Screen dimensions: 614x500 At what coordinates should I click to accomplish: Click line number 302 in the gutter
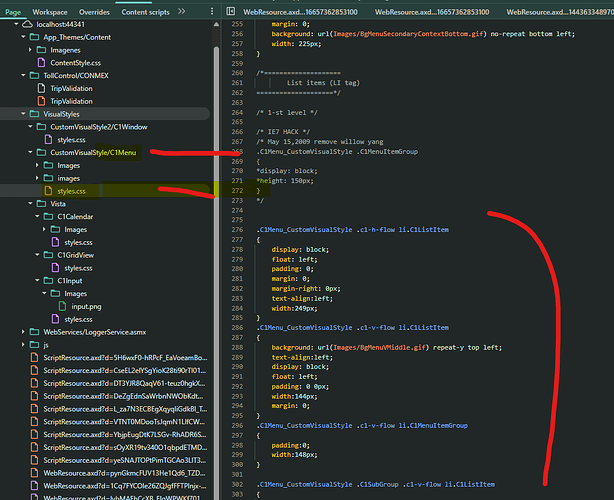(237, 484)
